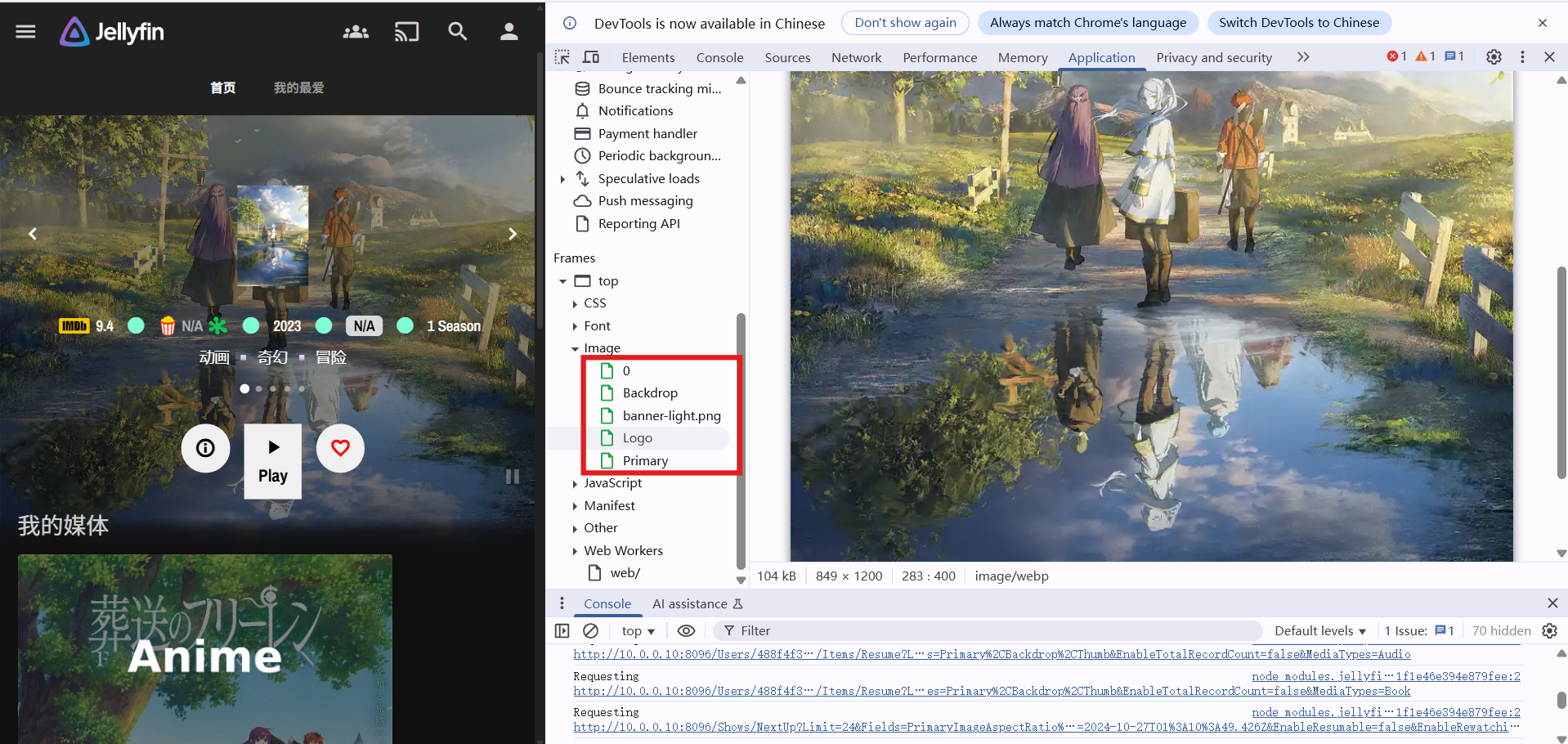Open the Default levels dropdown

click(x=1319, y=631)
